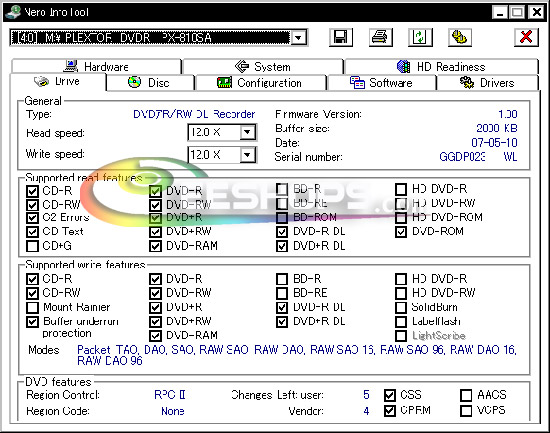
Task: Open the HD Readiness tab
Action: [441, 66]
